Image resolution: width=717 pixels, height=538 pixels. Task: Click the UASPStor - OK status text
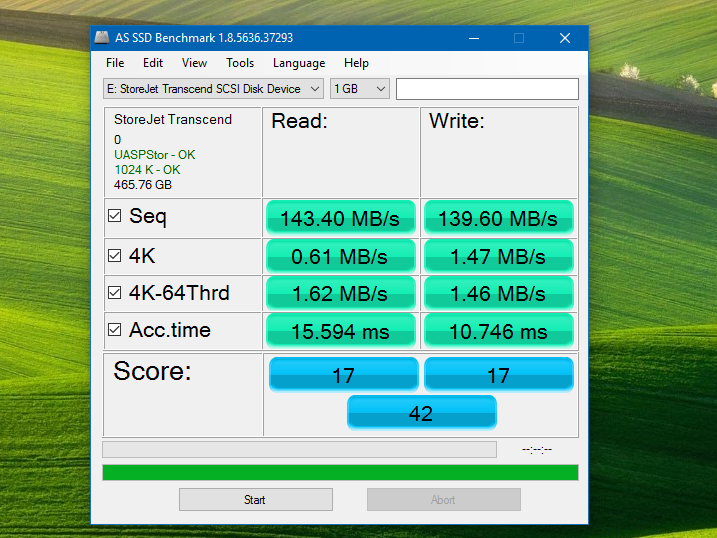pyautogui.click(x=155, y=155)
